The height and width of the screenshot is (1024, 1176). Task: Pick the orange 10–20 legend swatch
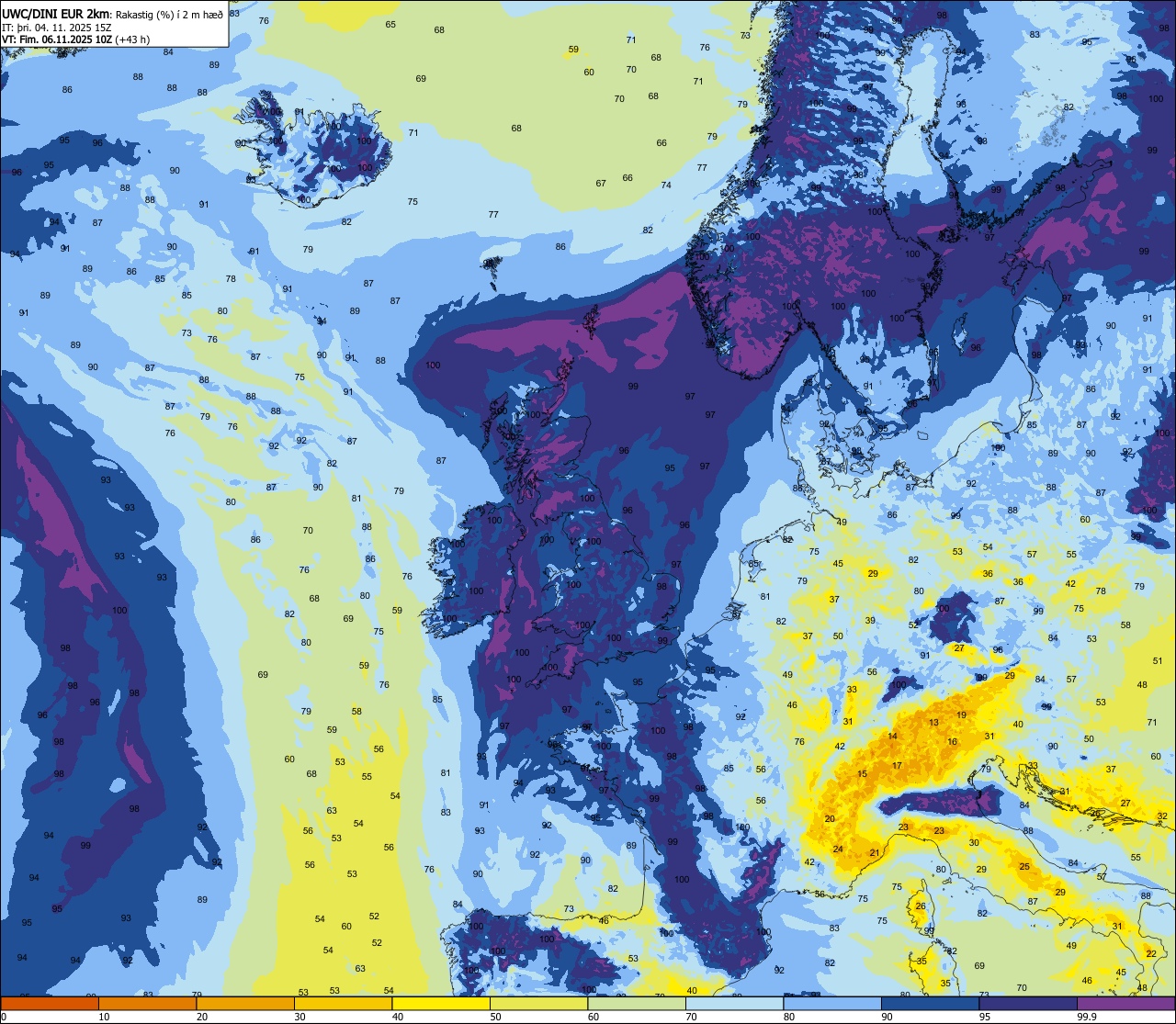click(147, 1003)
